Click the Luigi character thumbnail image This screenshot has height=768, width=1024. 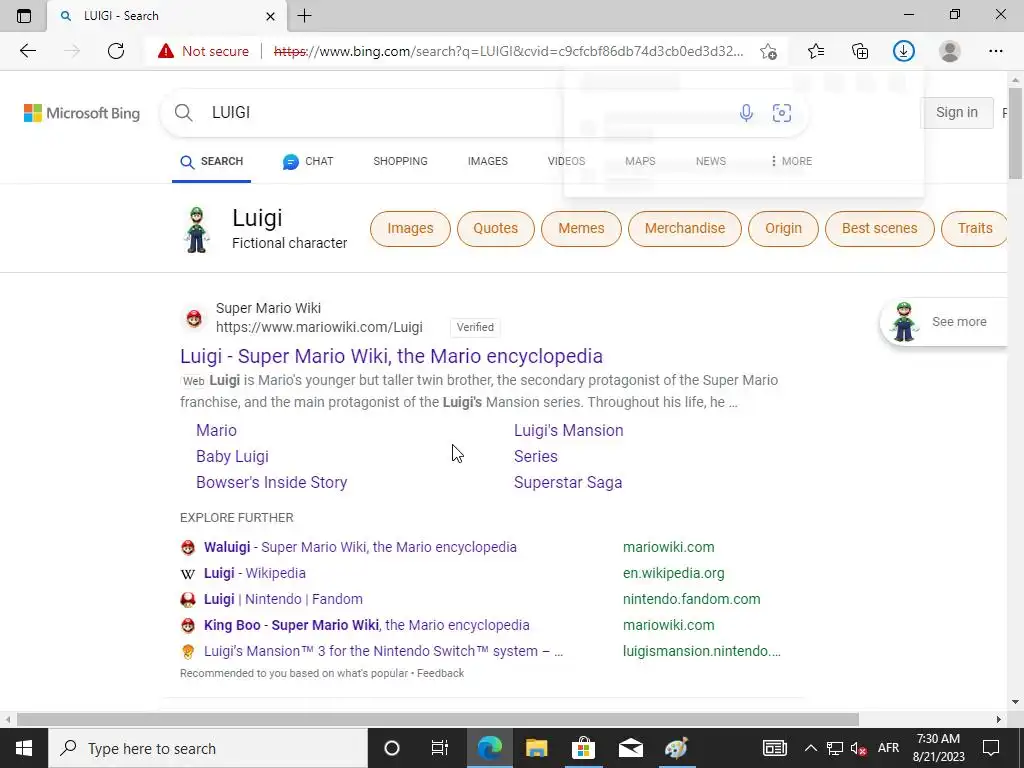pyautogui.click(x=197, y=230)
